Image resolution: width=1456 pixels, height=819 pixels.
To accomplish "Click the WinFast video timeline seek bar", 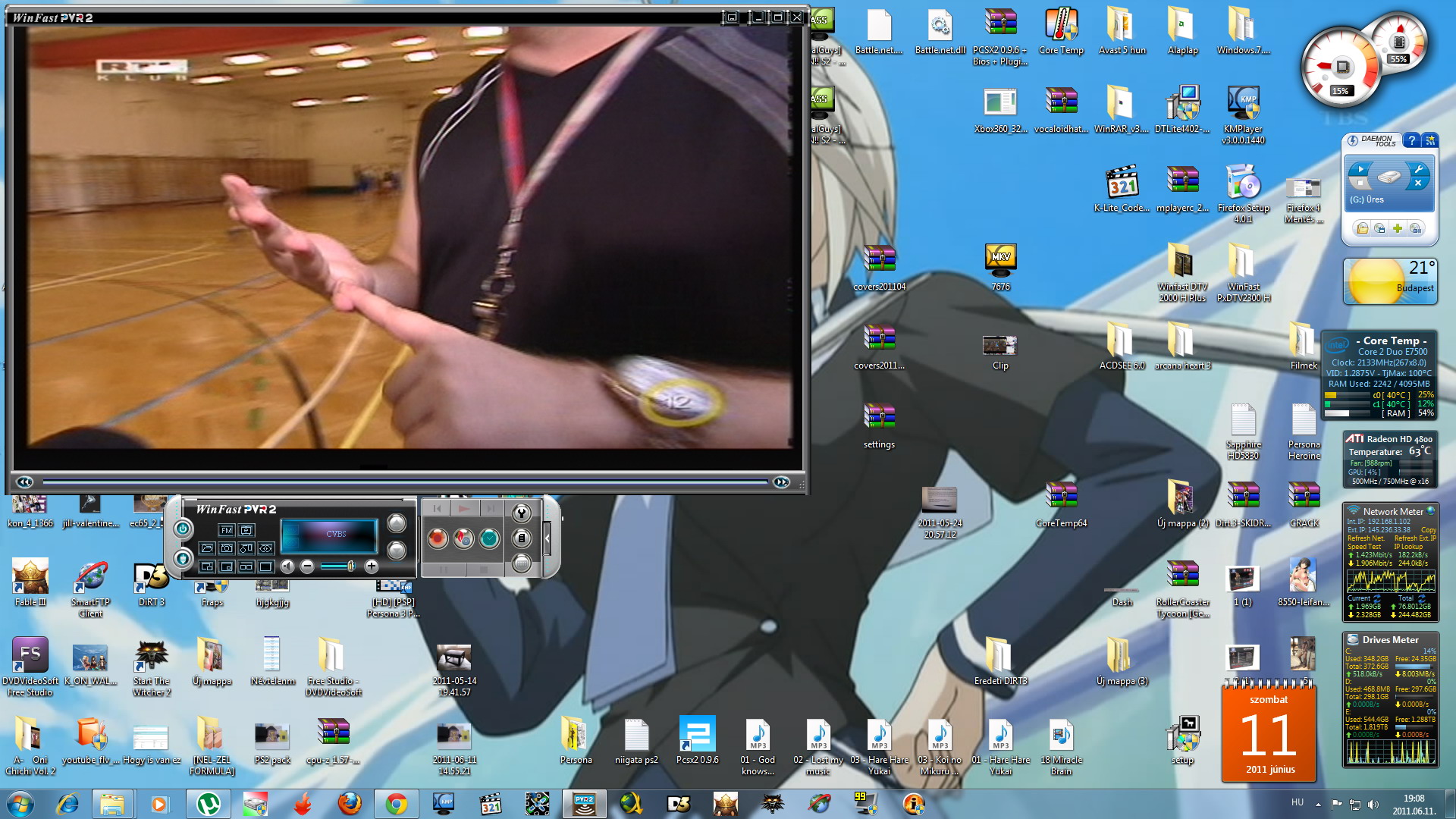I will click(405, 482).
